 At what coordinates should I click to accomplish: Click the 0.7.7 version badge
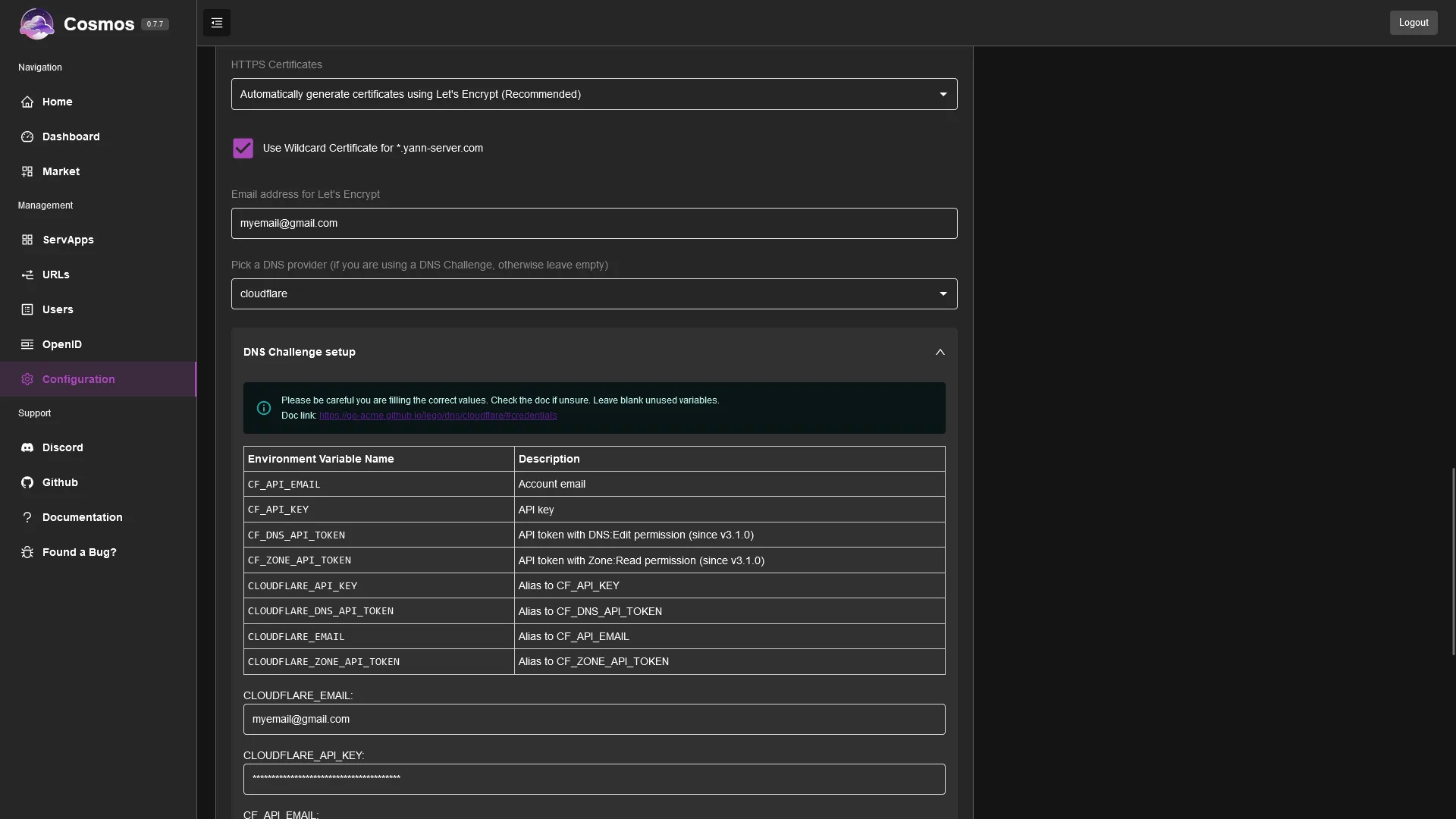click(155, 24)
